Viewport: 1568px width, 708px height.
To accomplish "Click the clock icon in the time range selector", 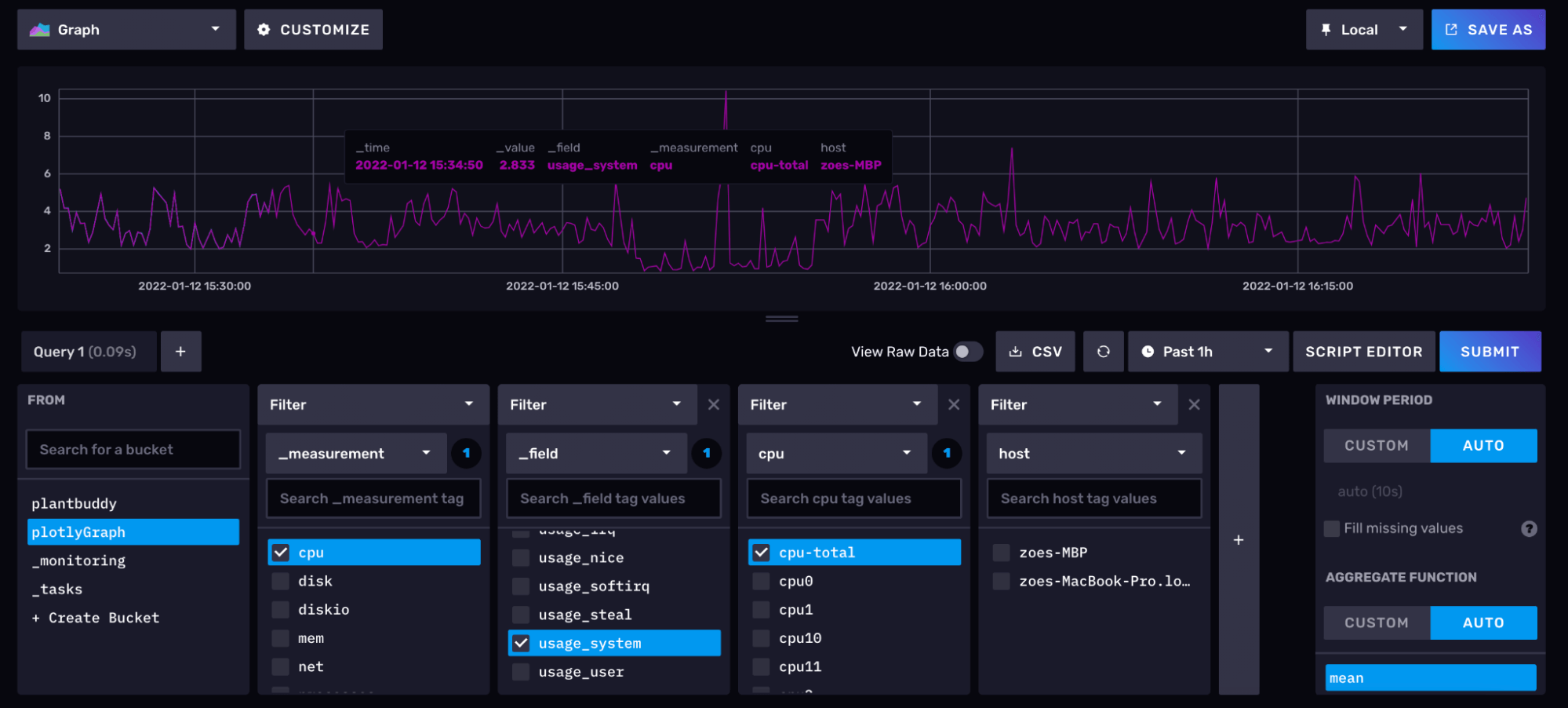I will click(1148, 351).
